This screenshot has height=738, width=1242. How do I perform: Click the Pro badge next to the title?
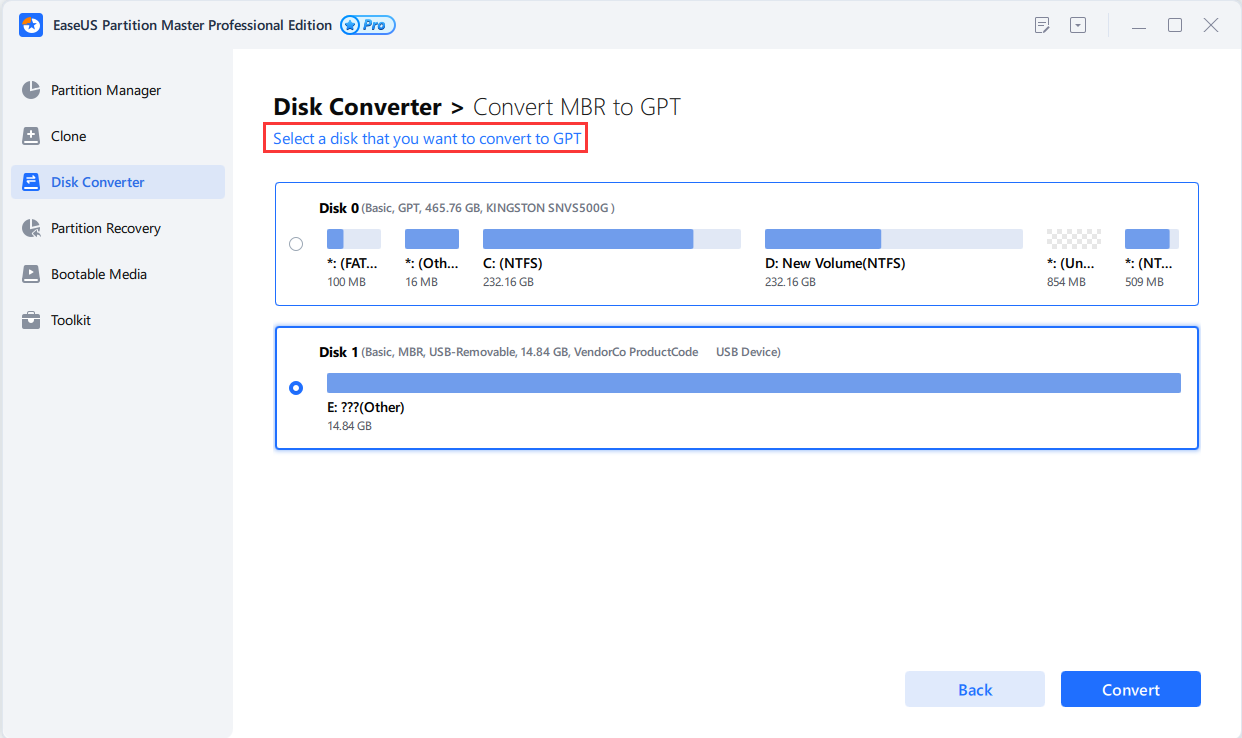click(367, 25)
